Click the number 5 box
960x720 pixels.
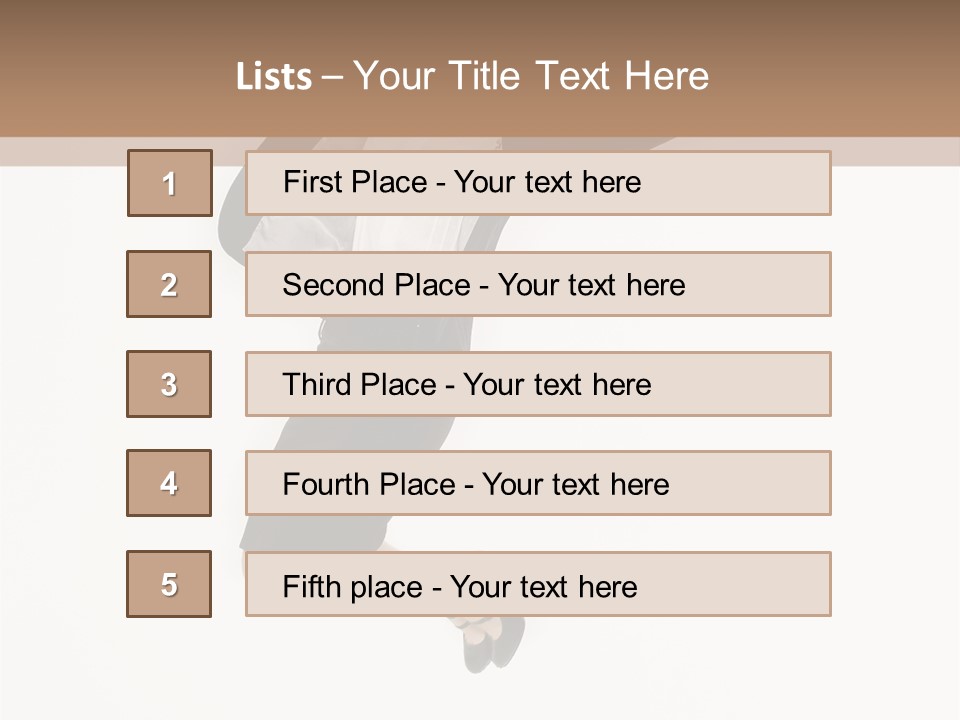pos(169,584)
